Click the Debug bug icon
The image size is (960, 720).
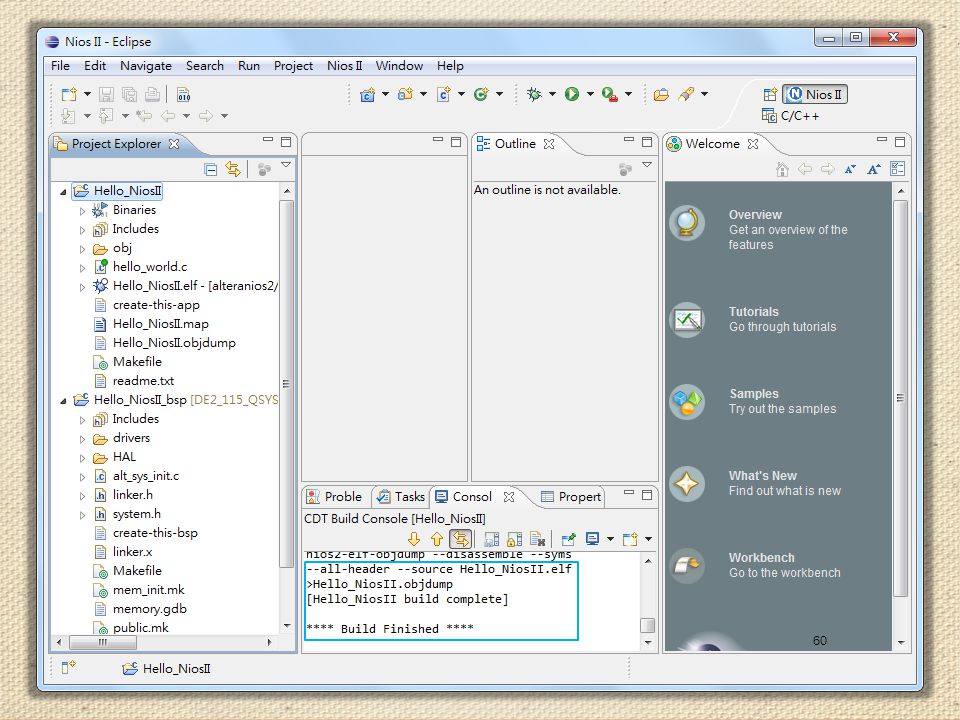534,94
